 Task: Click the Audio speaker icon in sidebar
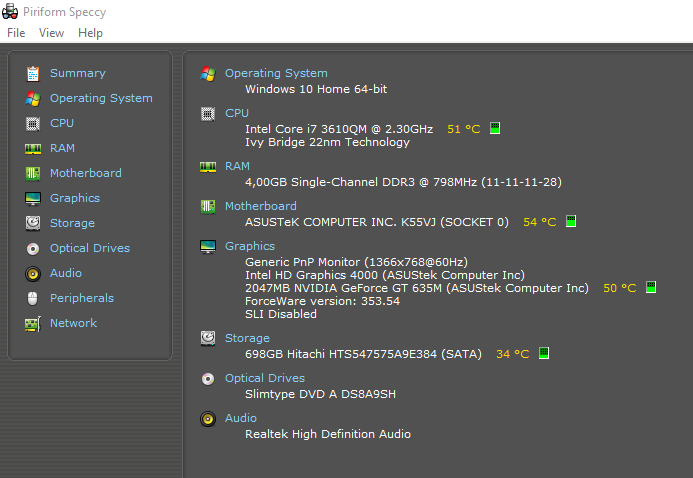click(33, 273)
